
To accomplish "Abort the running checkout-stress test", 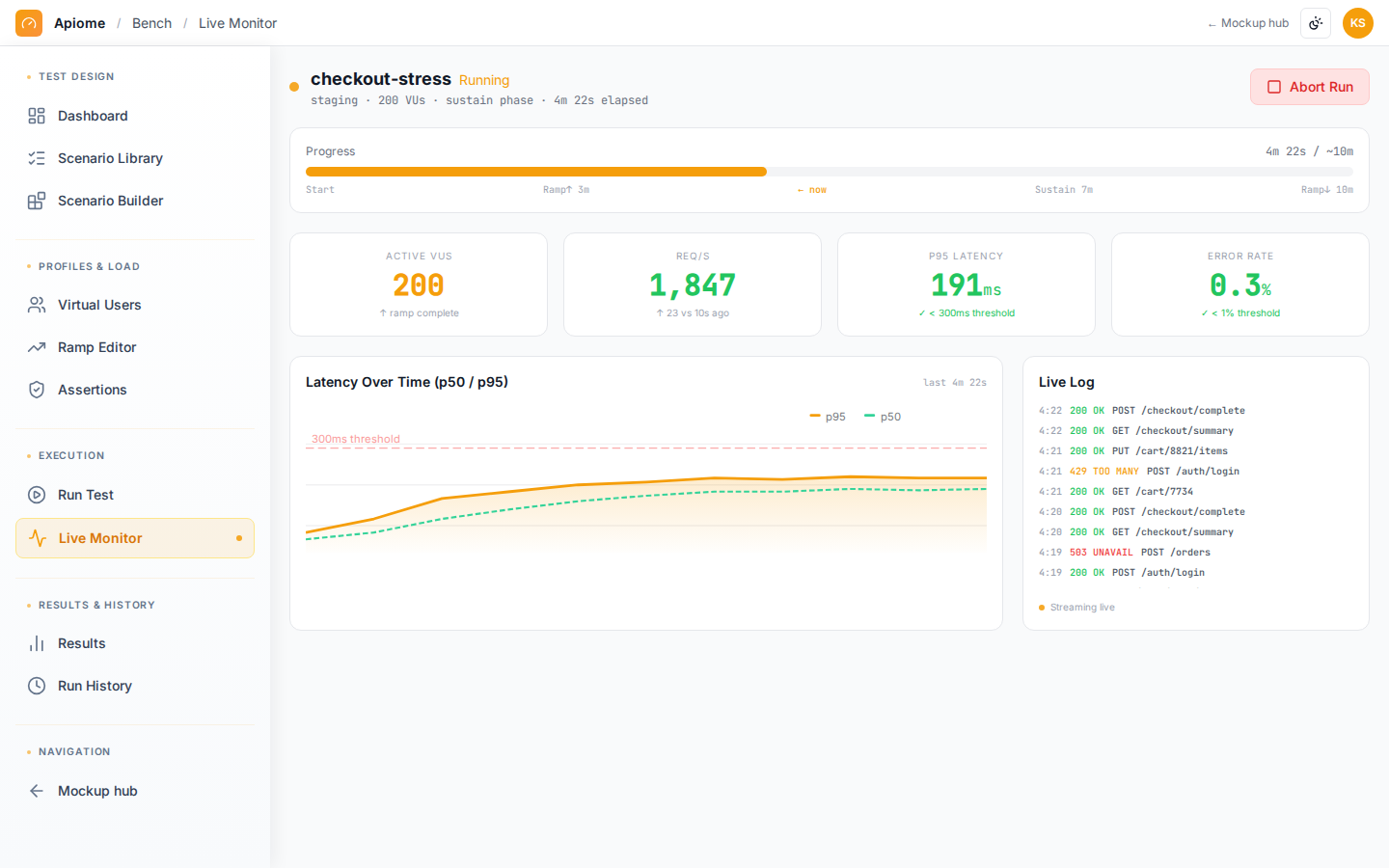I will click(x=1310, y=87).
